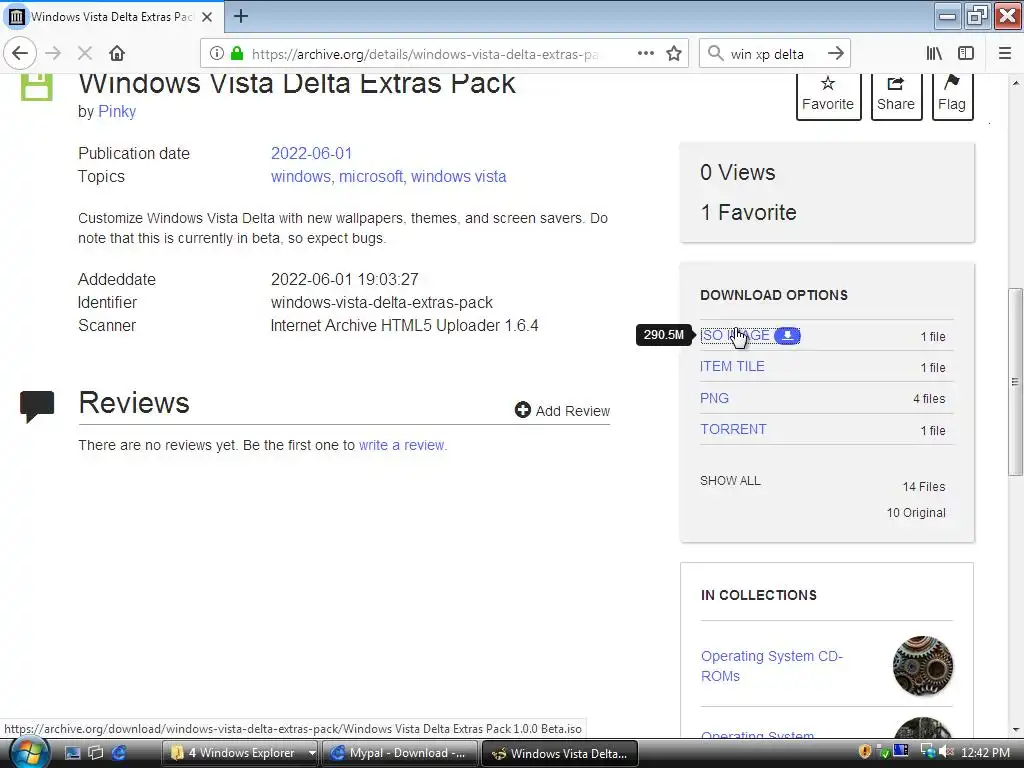Click in the address bar URL
This screenshot has width=1024, height=768.
(424, 54)
